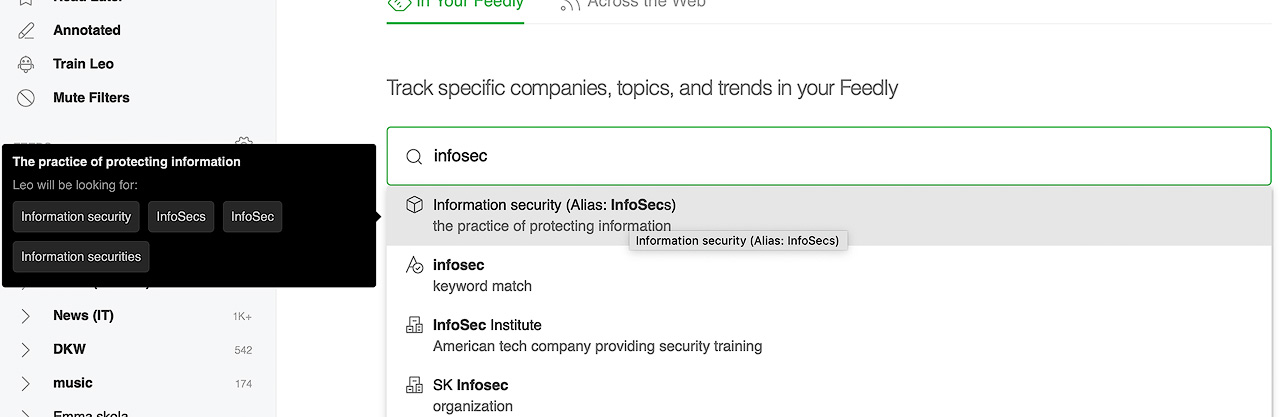Click the InfoSecs alias tag
1280x417 pixels.
[181, 217]
